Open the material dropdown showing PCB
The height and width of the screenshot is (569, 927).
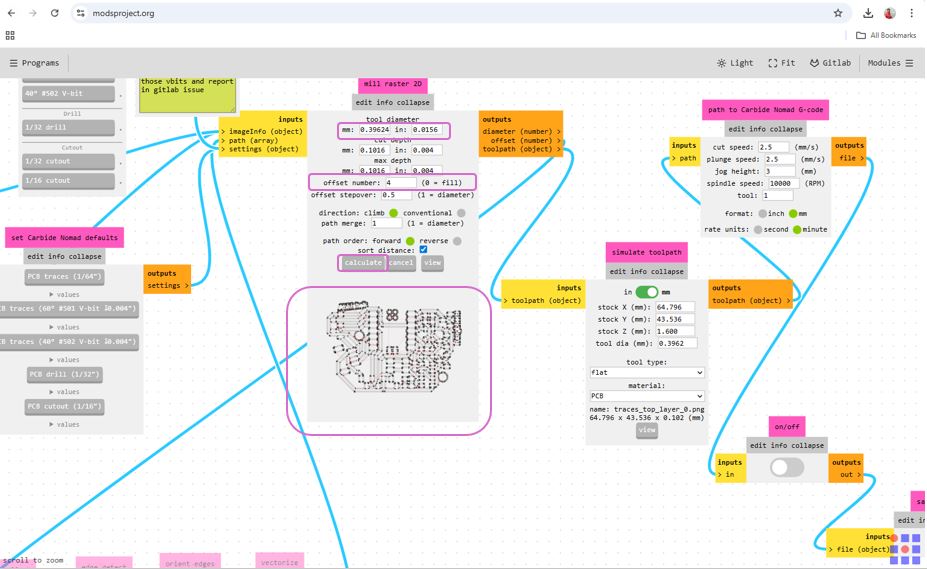click(647, 396)
